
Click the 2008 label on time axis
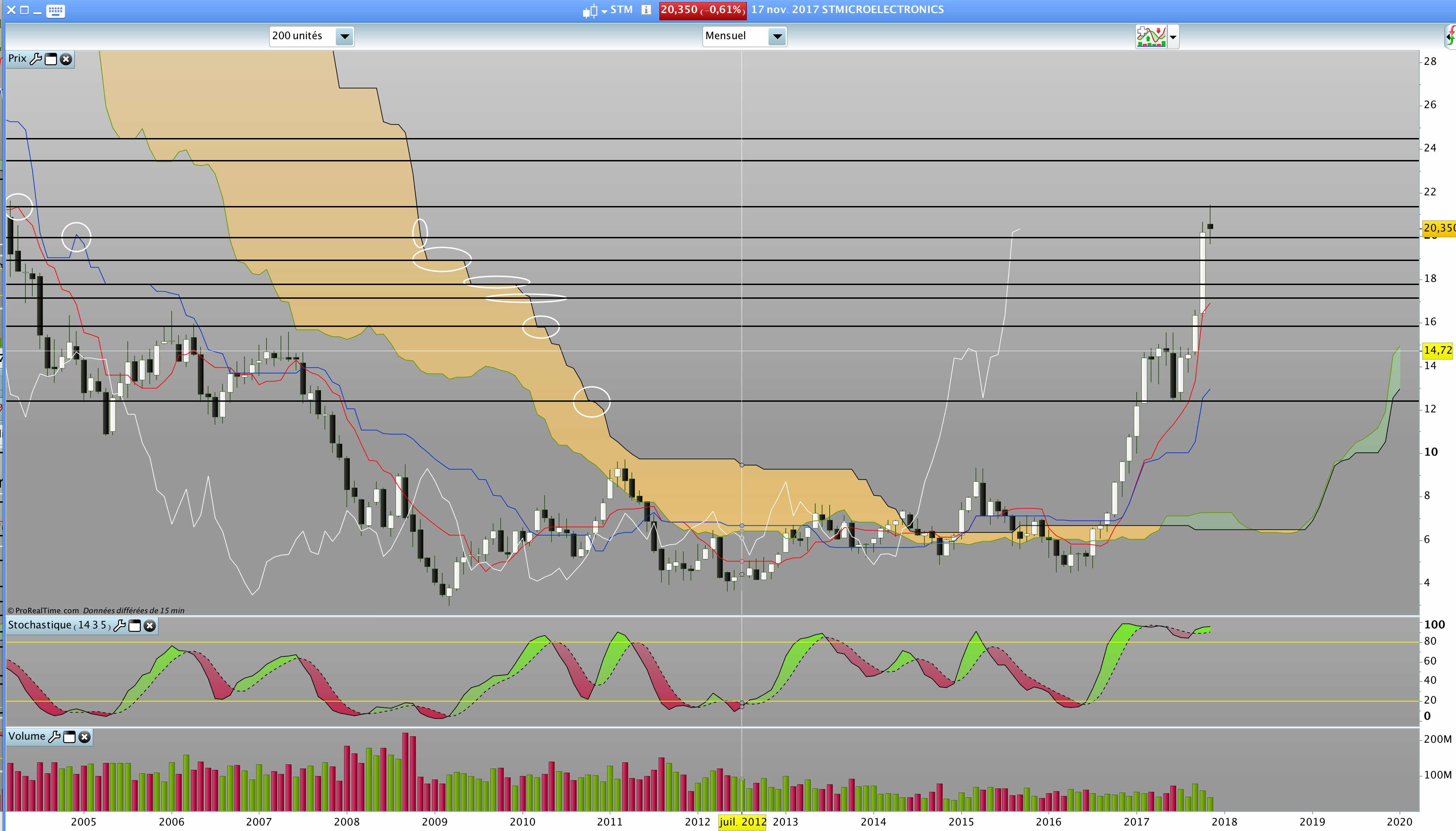346,822
